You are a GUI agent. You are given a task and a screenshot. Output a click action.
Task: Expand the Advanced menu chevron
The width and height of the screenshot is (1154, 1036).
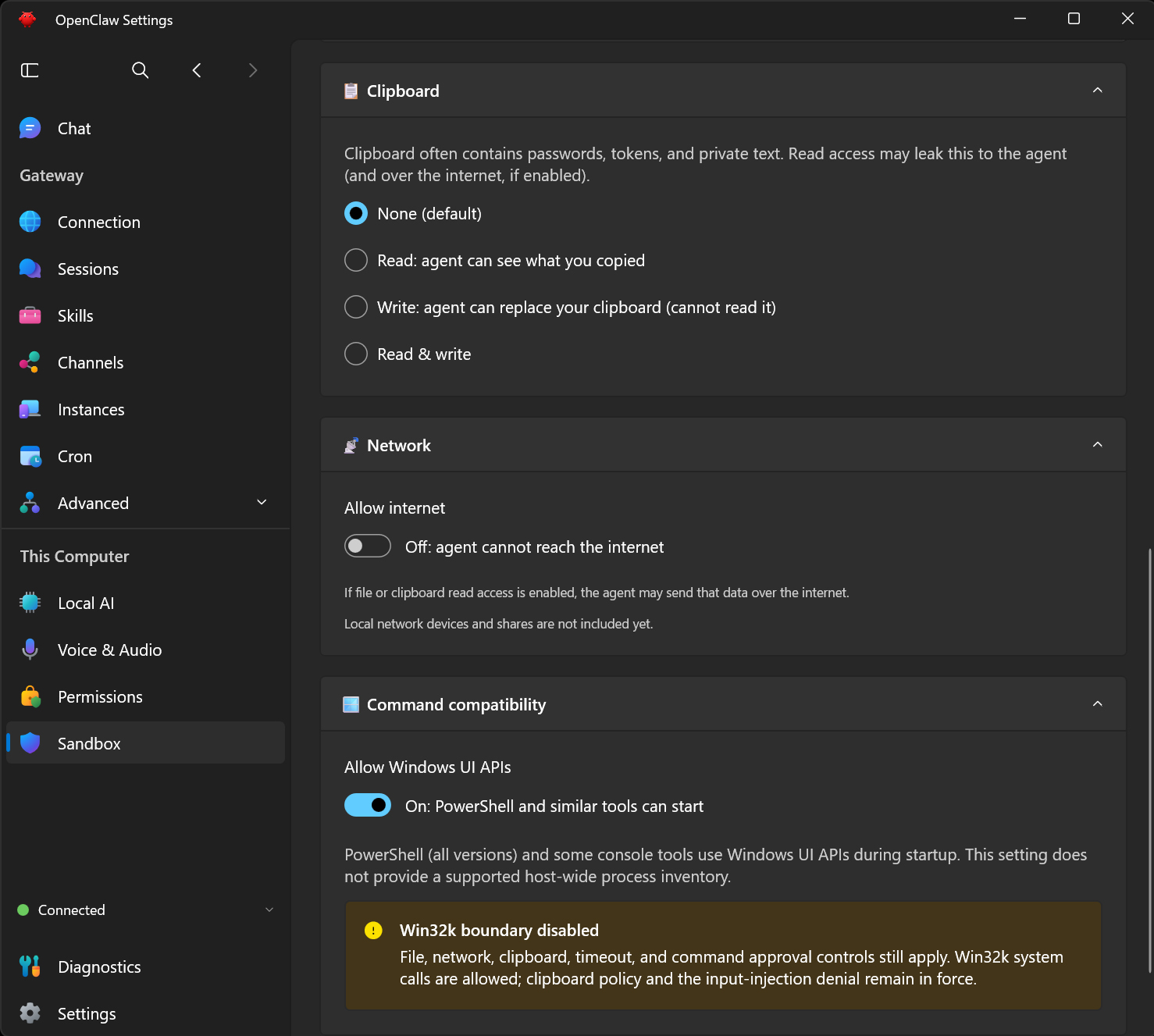(x=262, y=503)
